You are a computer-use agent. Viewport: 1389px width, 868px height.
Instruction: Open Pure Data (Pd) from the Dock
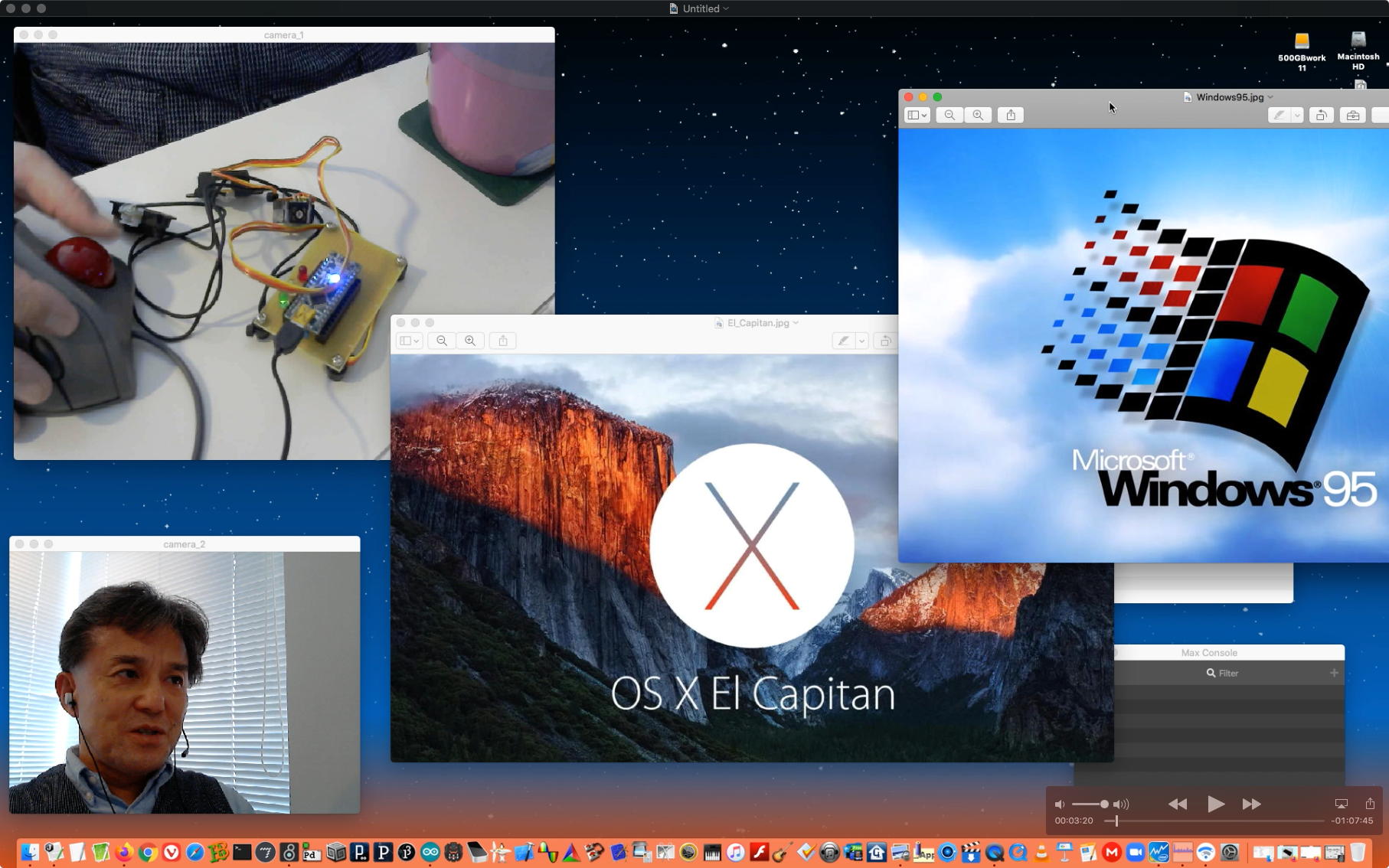pyautogui.click(x=312, y=852)
